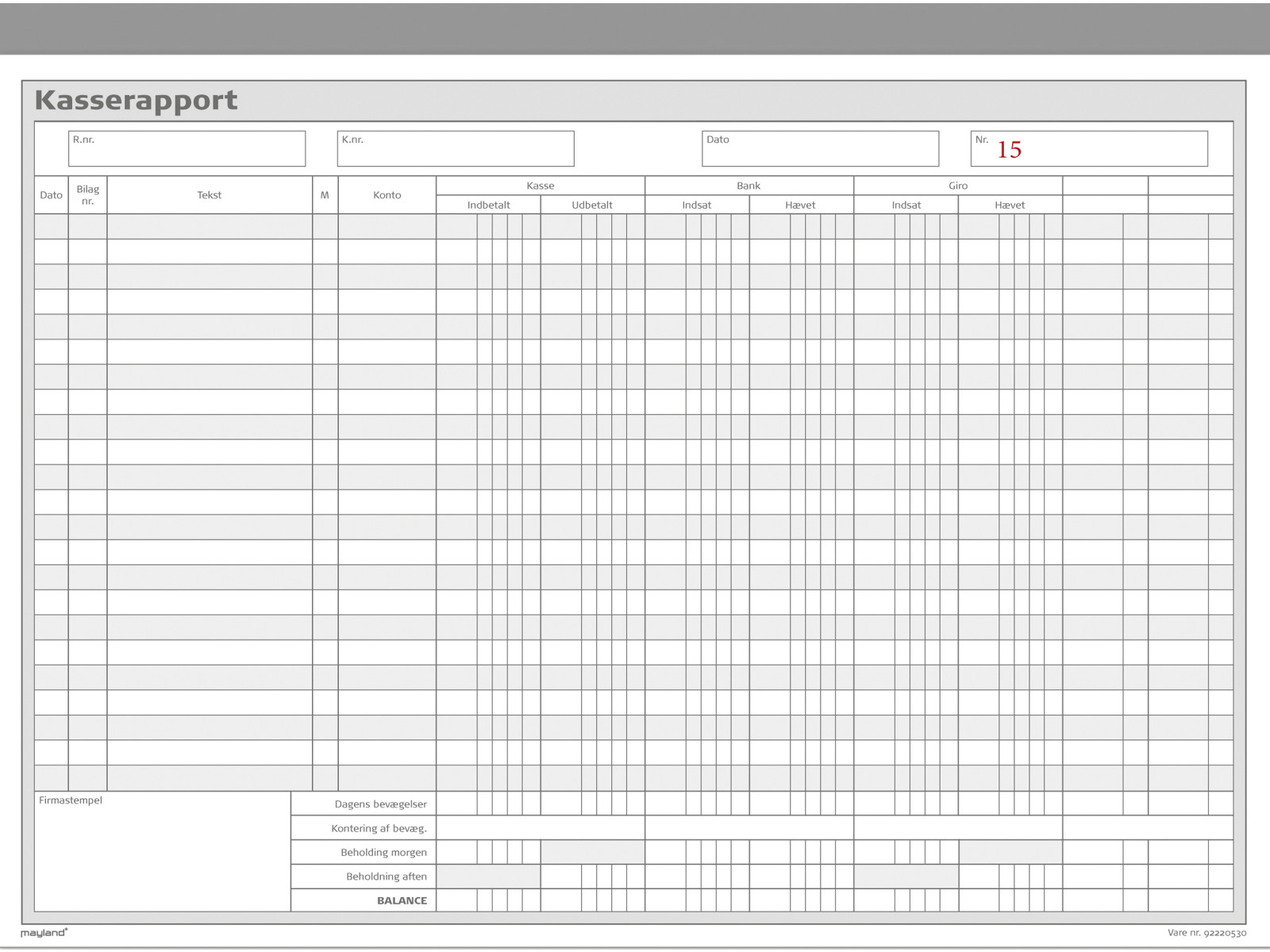
Task: Click the Giro group header
Action: tap(958, 186)
